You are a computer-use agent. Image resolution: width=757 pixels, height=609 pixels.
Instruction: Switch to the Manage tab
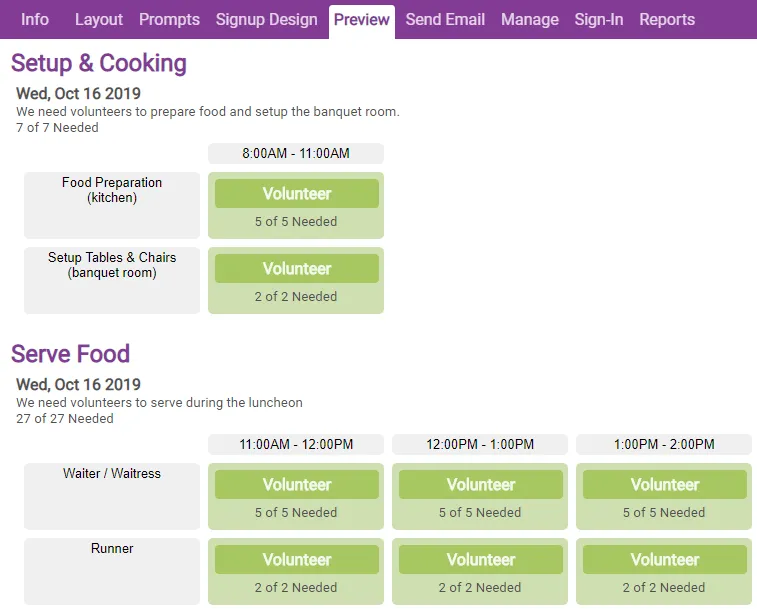[530, 20]
